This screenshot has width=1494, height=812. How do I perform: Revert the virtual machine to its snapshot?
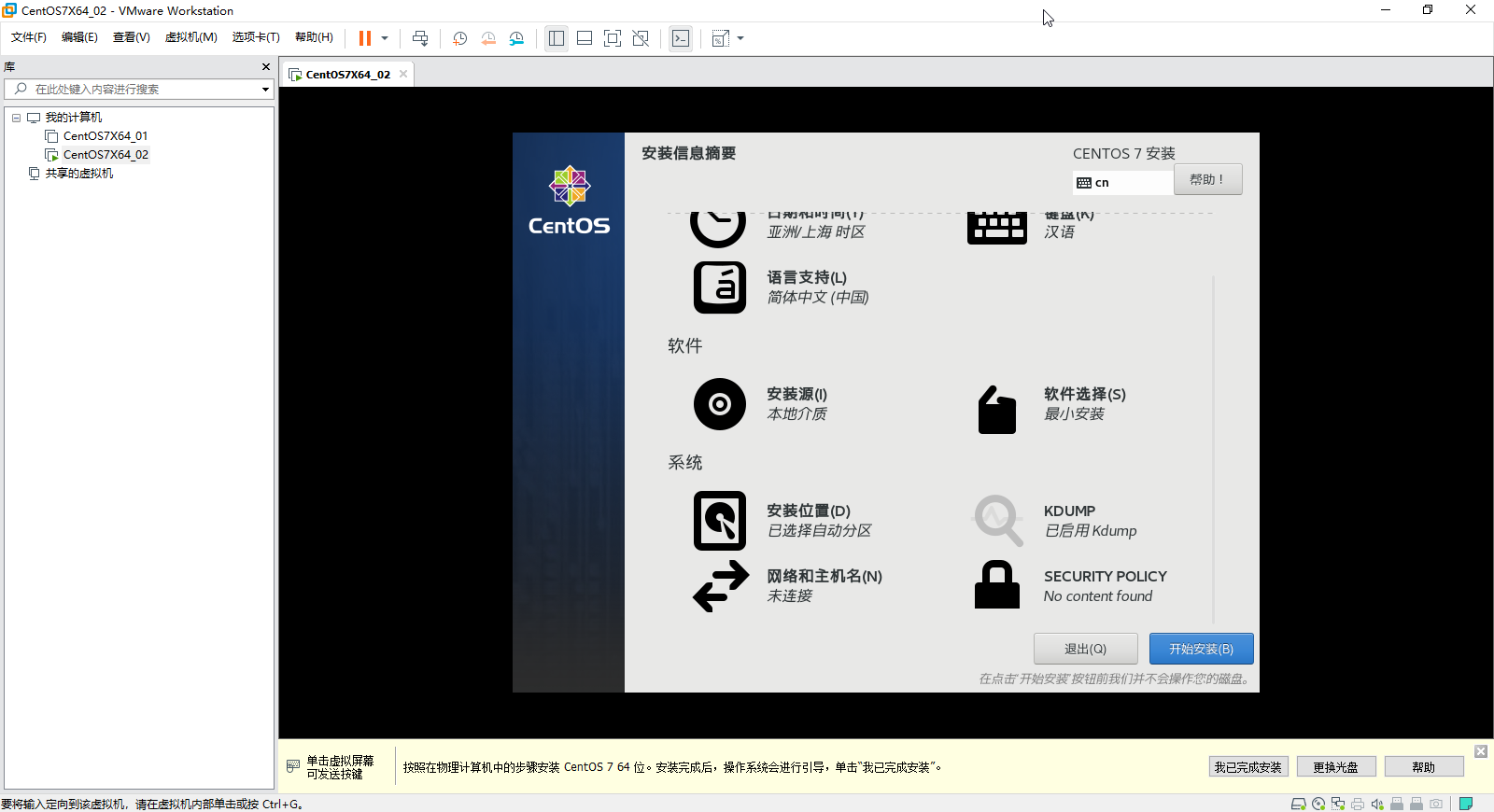pyautogui.click(x=488, y=38)
